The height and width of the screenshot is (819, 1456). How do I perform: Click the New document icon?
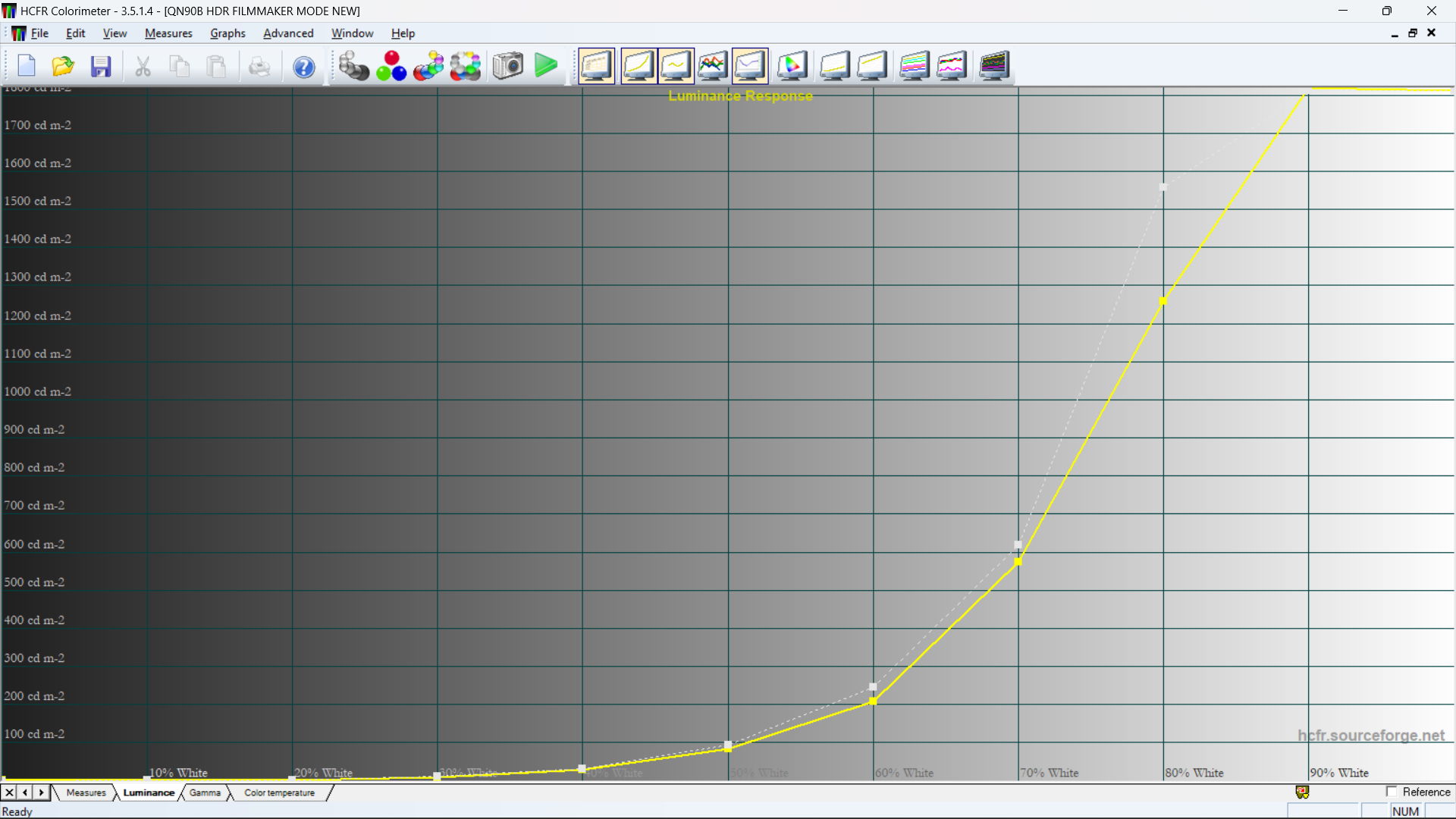tap(27, 66)
